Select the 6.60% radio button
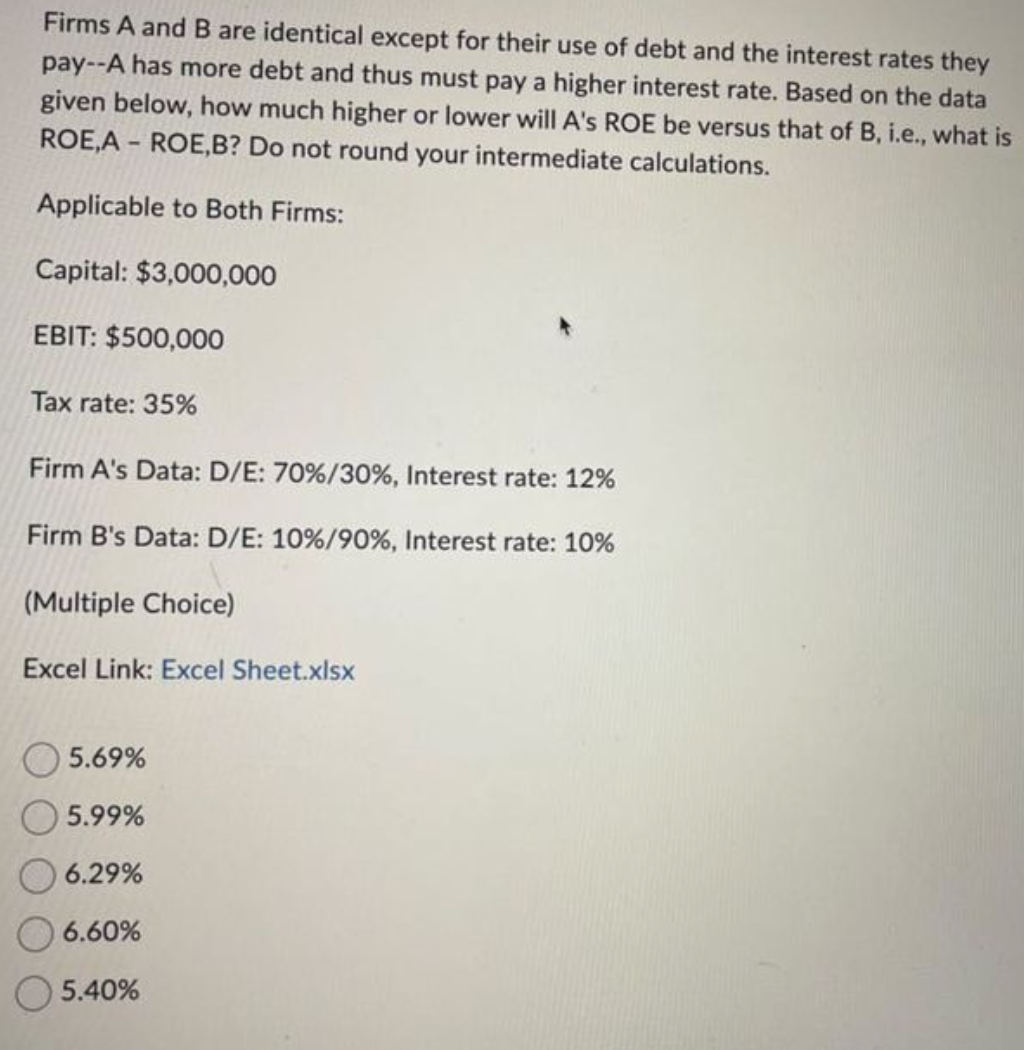This screenshot has height=1050, width=1024. click(41, 932)
